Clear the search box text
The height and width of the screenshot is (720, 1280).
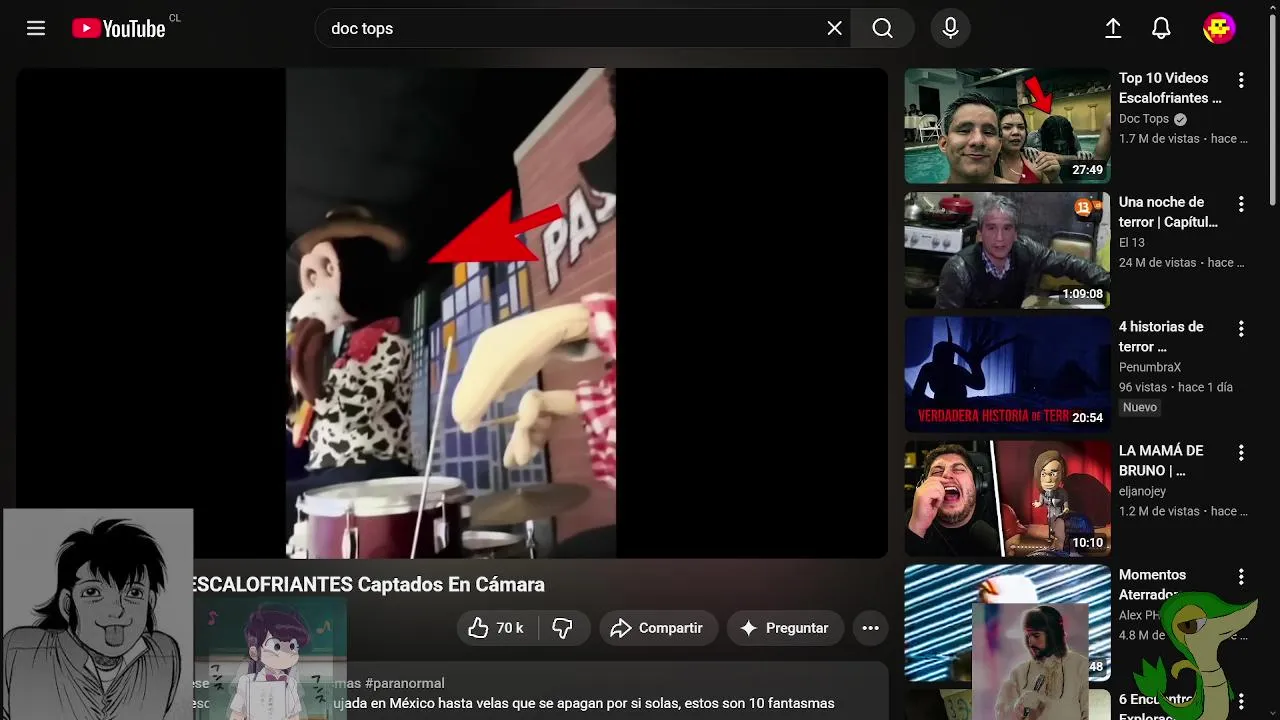(x=834, y=28)
